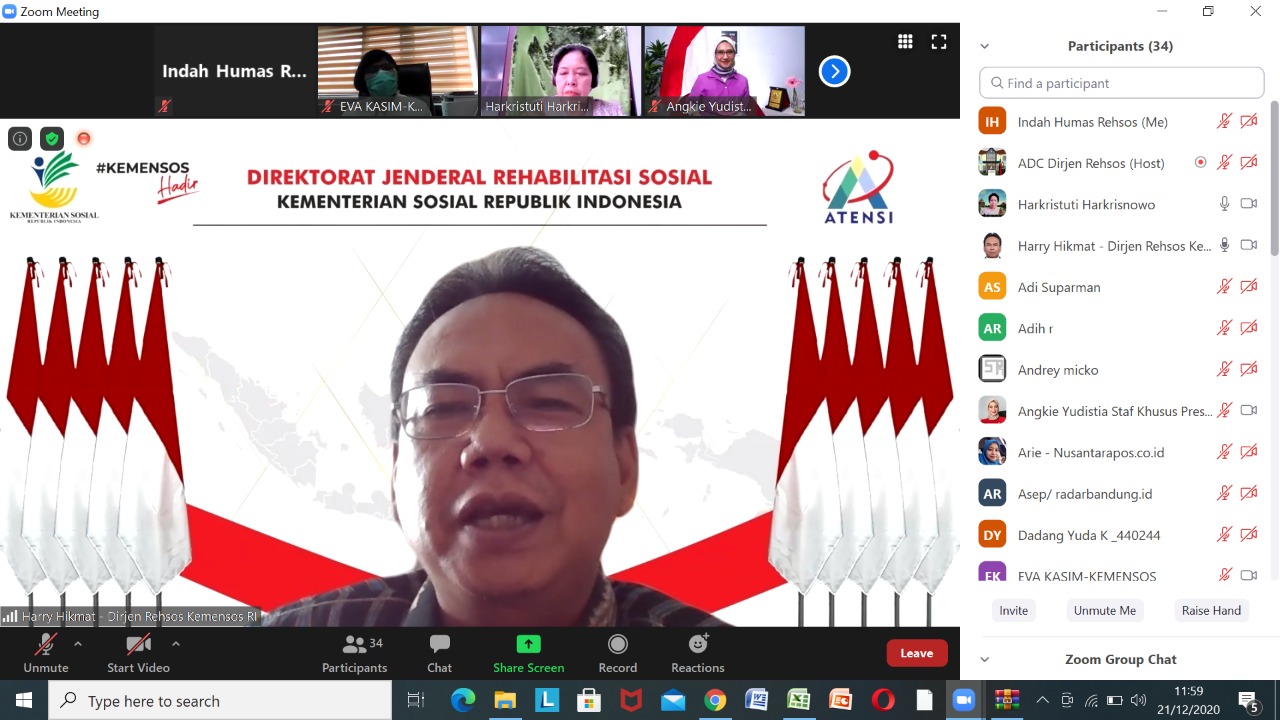
Task: Open Google Chrome from the taskbar
Action: pyautogui.click(x=715, y=700)
